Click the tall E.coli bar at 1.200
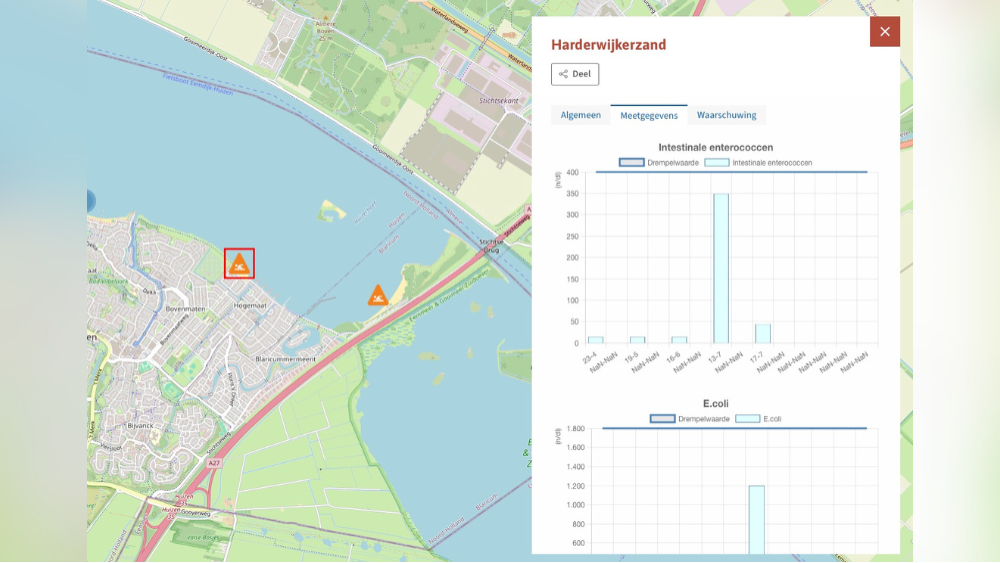1000x563 pixels. (x=756, y=520)
